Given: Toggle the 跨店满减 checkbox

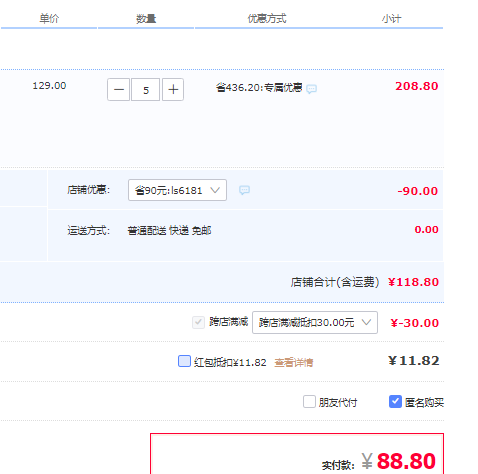Looking at the screenshot, I should point(198,322).
